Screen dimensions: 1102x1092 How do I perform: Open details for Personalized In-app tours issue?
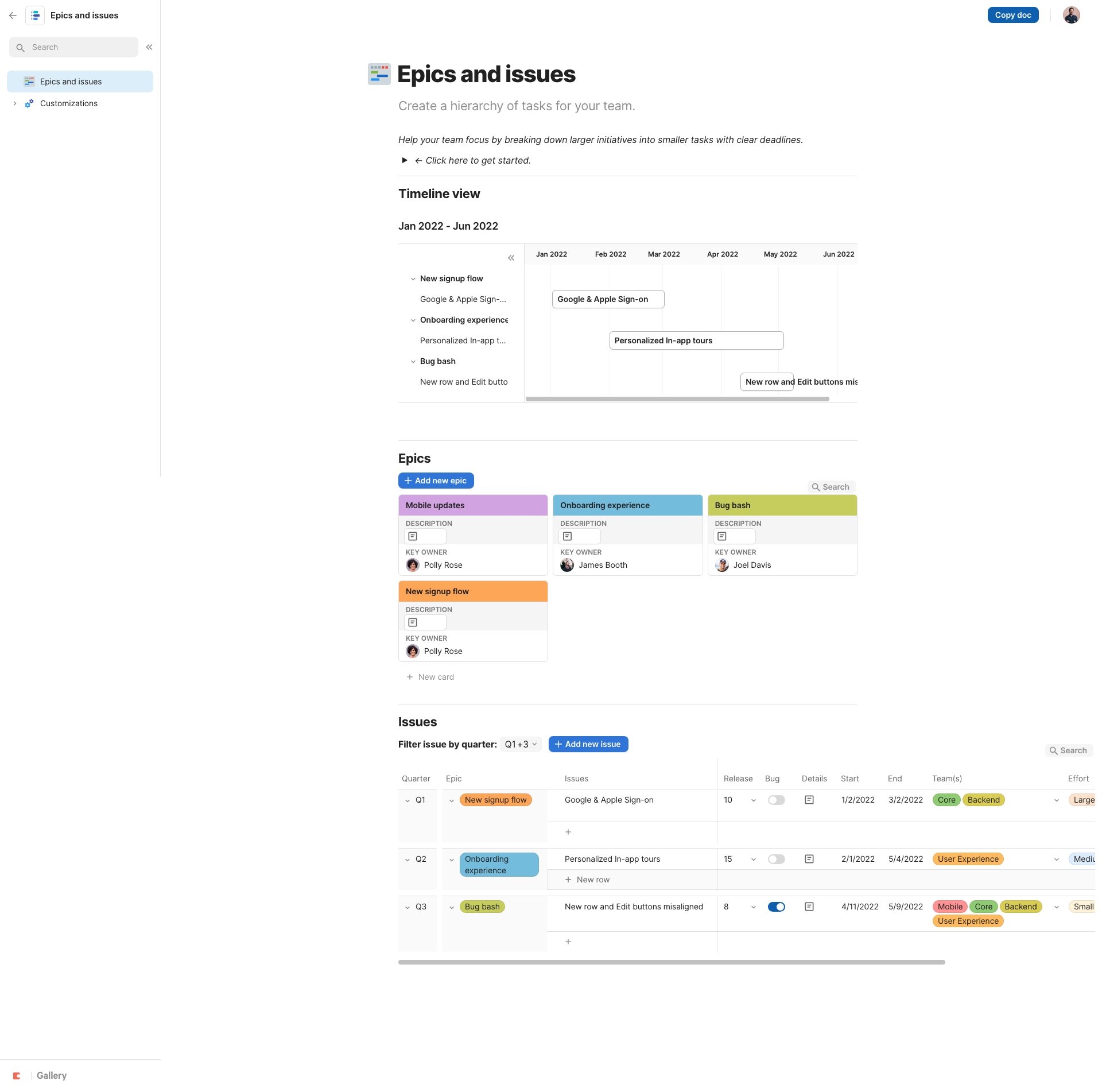(x=809, y=859)
